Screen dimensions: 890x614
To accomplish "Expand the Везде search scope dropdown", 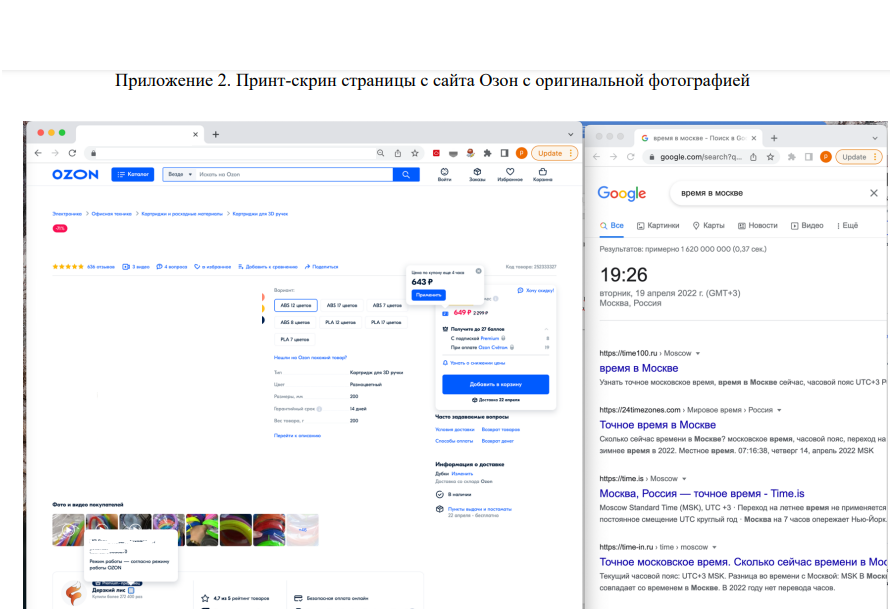I will point(180,175).
